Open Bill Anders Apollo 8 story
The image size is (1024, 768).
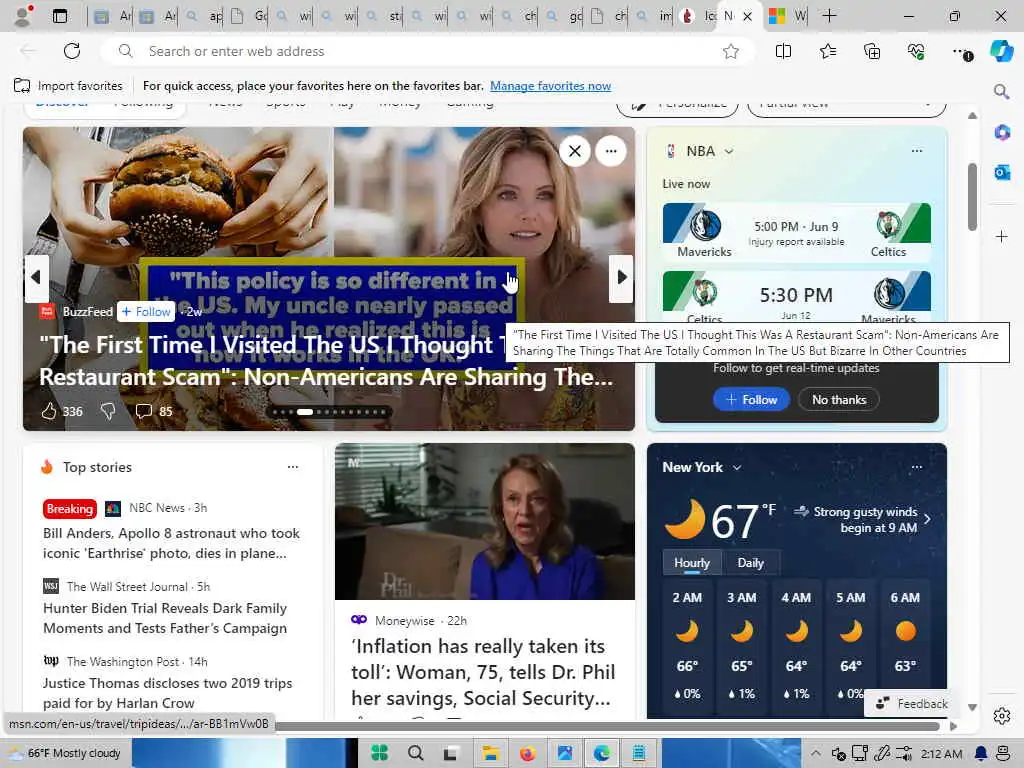point(171,543)
